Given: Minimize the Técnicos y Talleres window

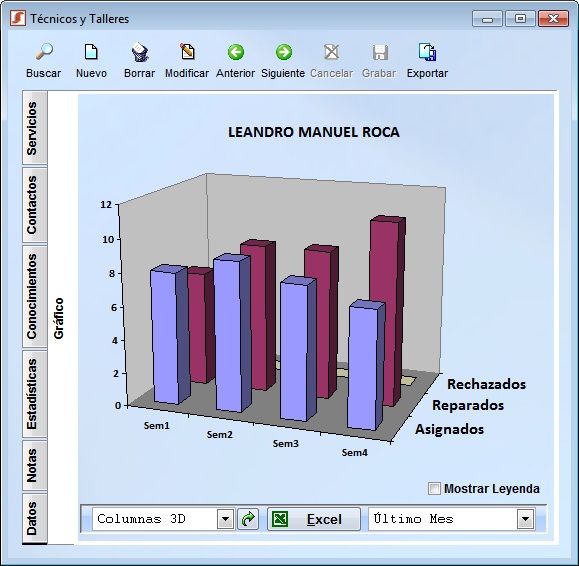Looking at the screenshot, I should click(x=487, y=18).
